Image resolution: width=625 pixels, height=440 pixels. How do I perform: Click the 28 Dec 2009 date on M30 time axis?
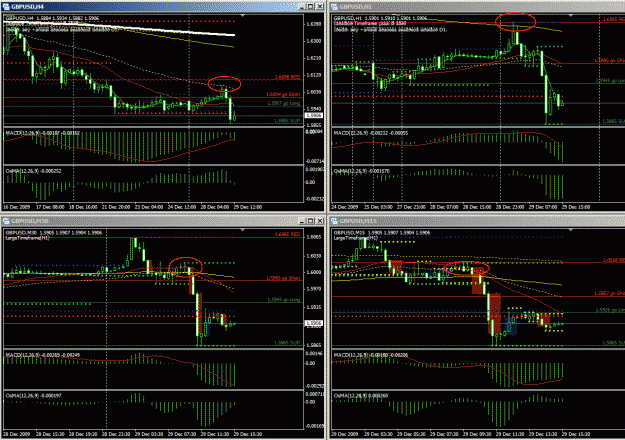pyautogui.click(x=17, y=434)
